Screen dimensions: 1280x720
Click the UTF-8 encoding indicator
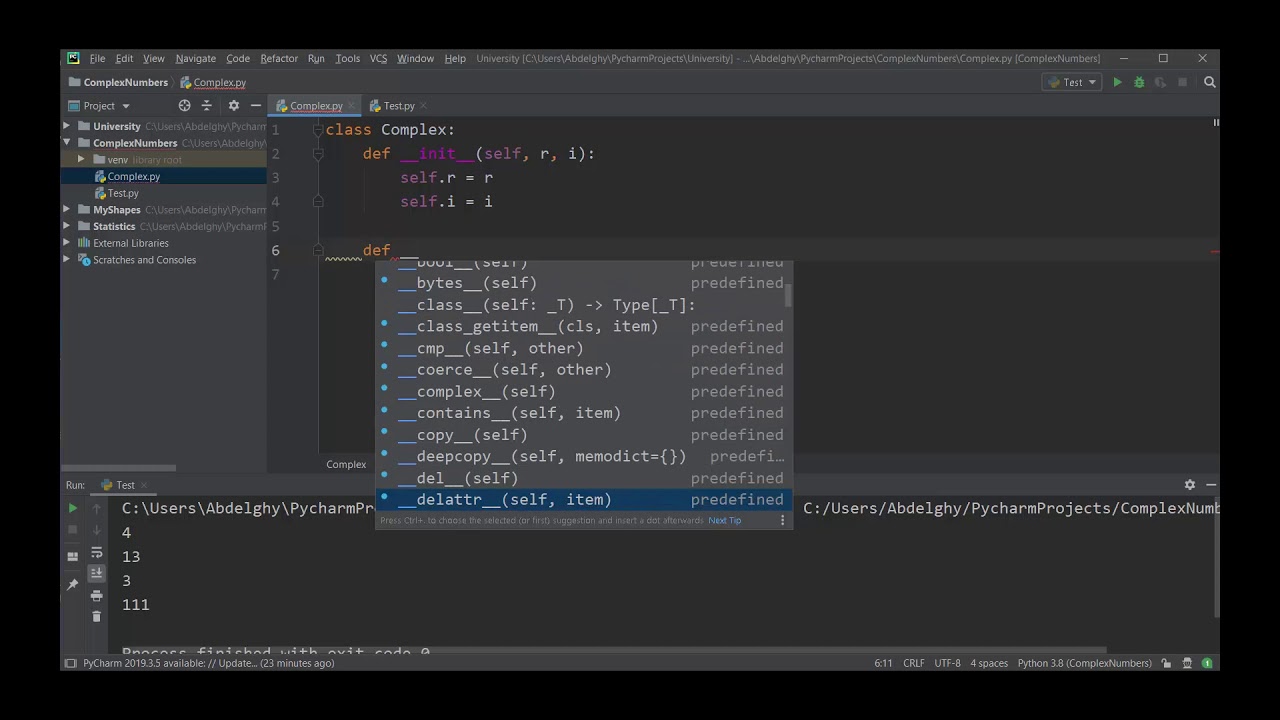947,663
